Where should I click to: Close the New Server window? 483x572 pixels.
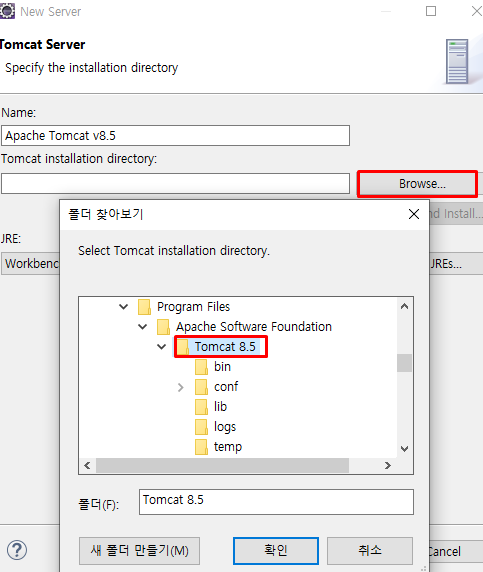click(x=476, y=11)
